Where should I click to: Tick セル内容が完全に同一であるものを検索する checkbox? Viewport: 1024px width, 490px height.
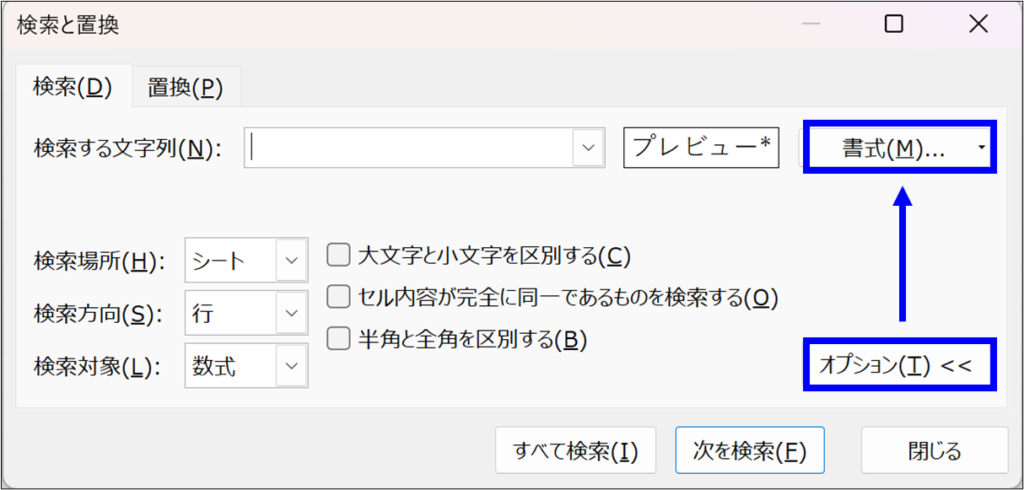pos(339,297)
